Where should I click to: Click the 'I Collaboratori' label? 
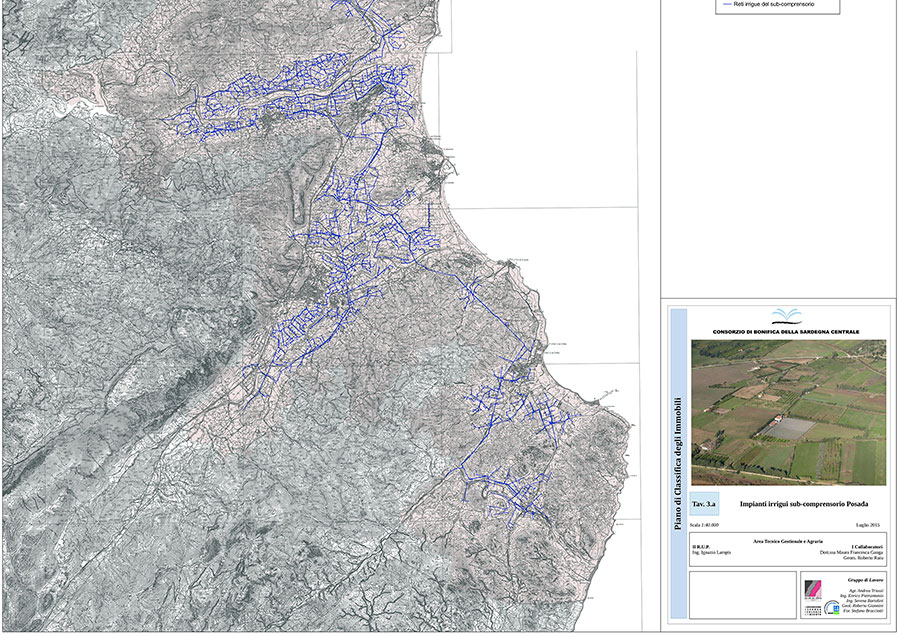pos(868,547)
